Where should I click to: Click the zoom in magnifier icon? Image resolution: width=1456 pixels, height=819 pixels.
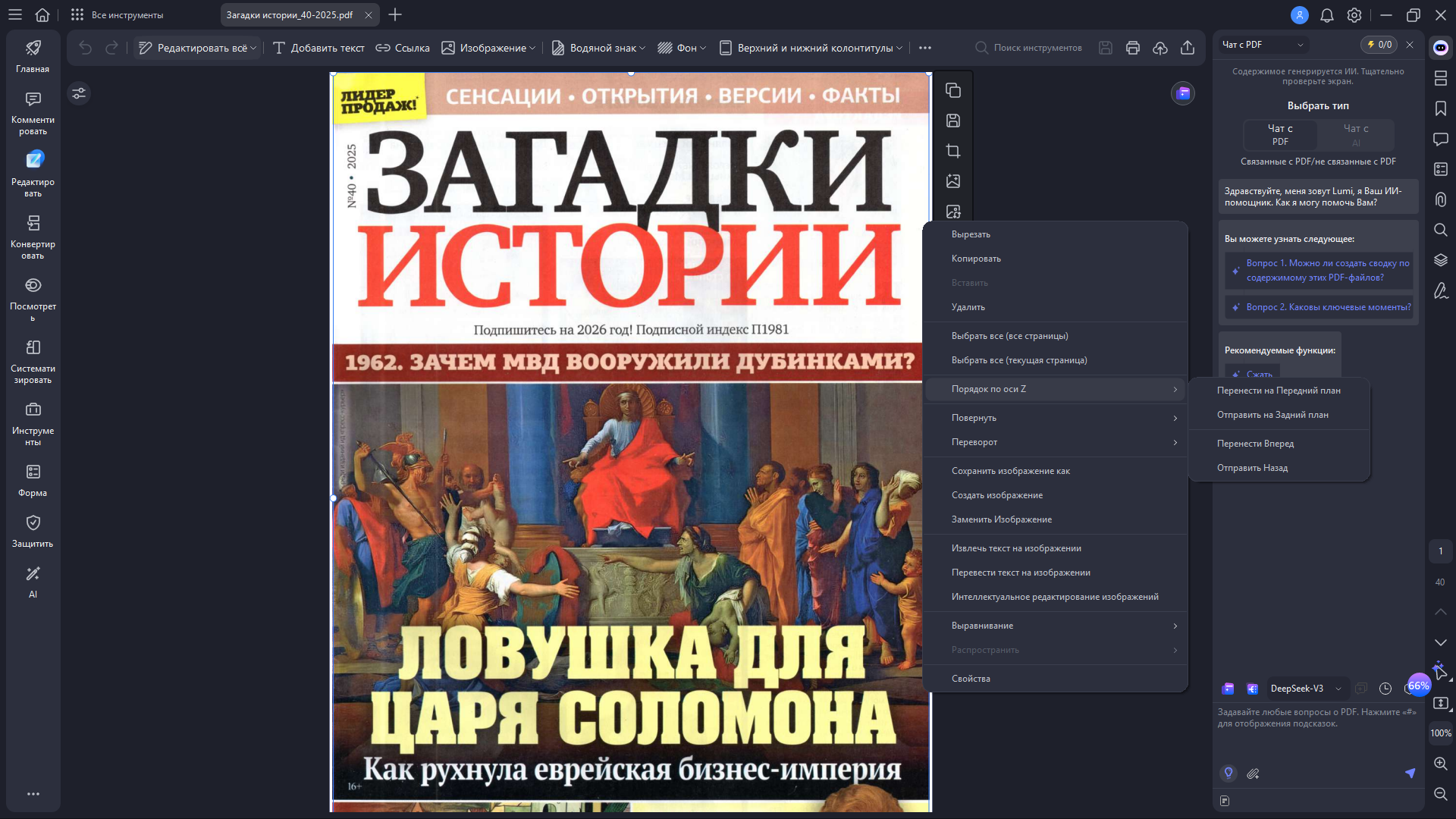coord(1441,764)
